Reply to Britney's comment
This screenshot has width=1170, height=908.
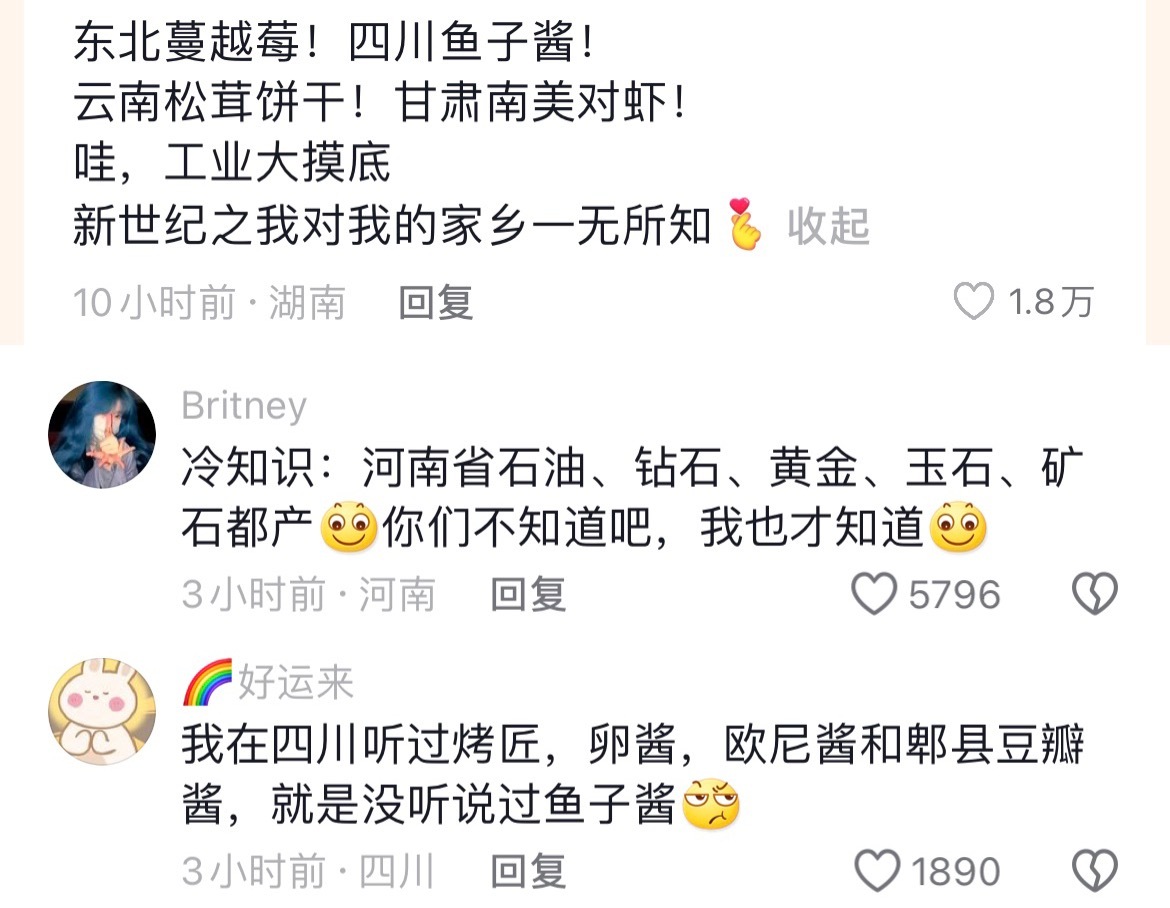(x=528, y=595)
